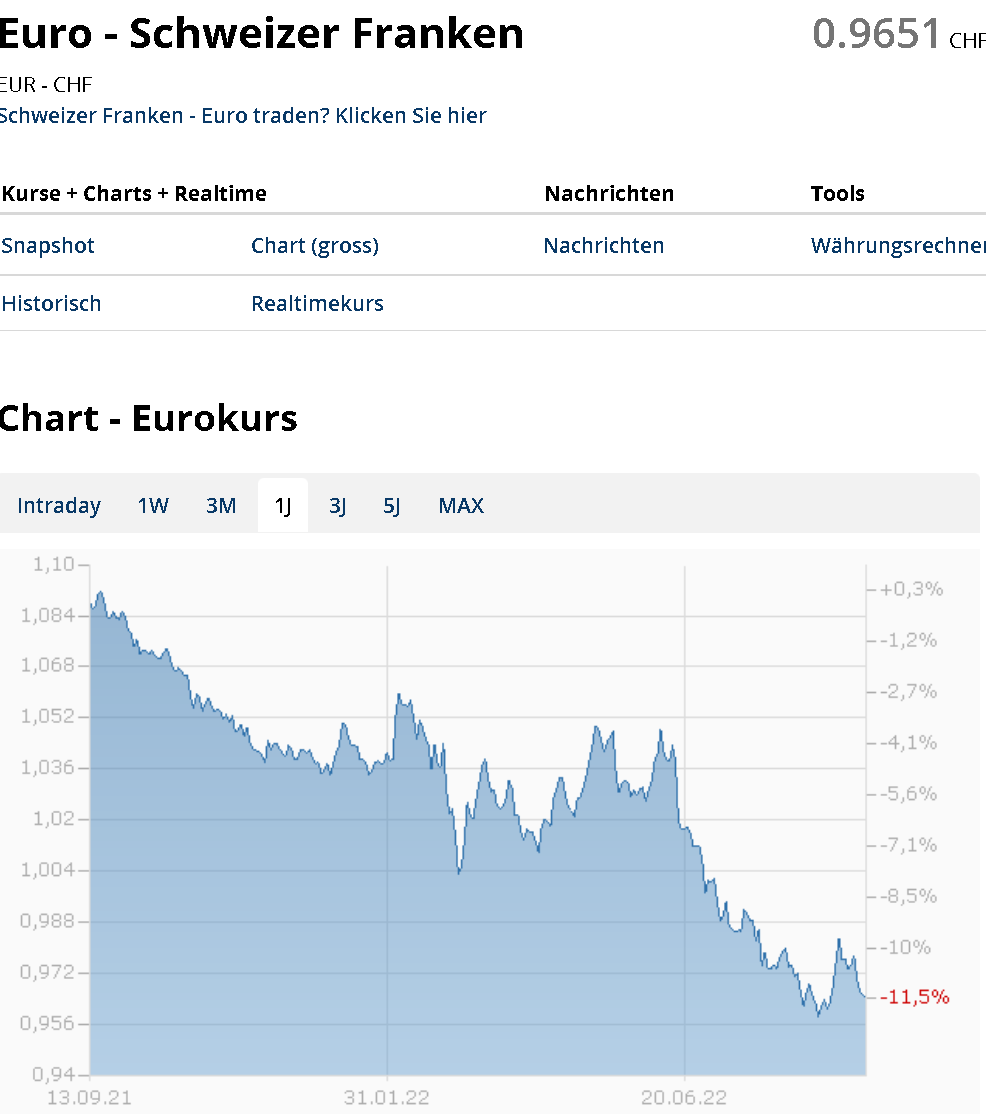Click the 0.9651 exchange rate value
Screen dimensions: 986x1114
click(x=876, y=34)
